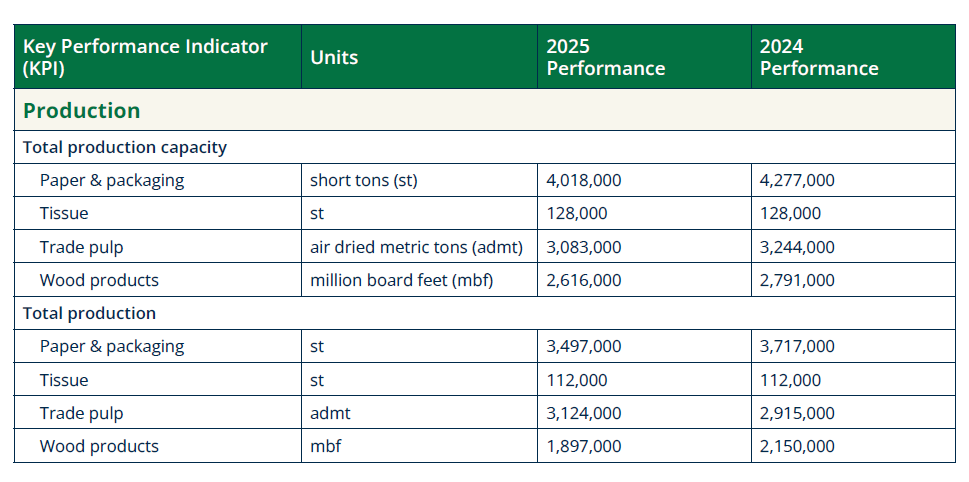Image resolution: width=969 pixels, height=482 pixels.
Task: Select the 3,717,000 production value
Action: point(797,347)
